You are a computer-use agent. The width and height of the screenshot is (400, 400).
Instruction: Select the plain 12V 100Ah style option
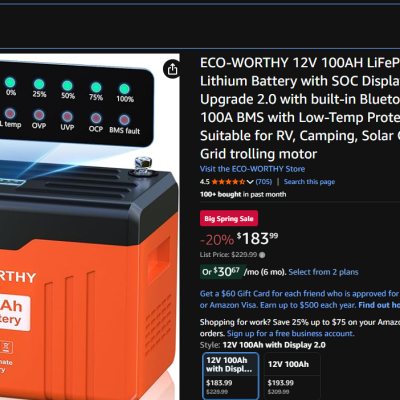(292, 376)
